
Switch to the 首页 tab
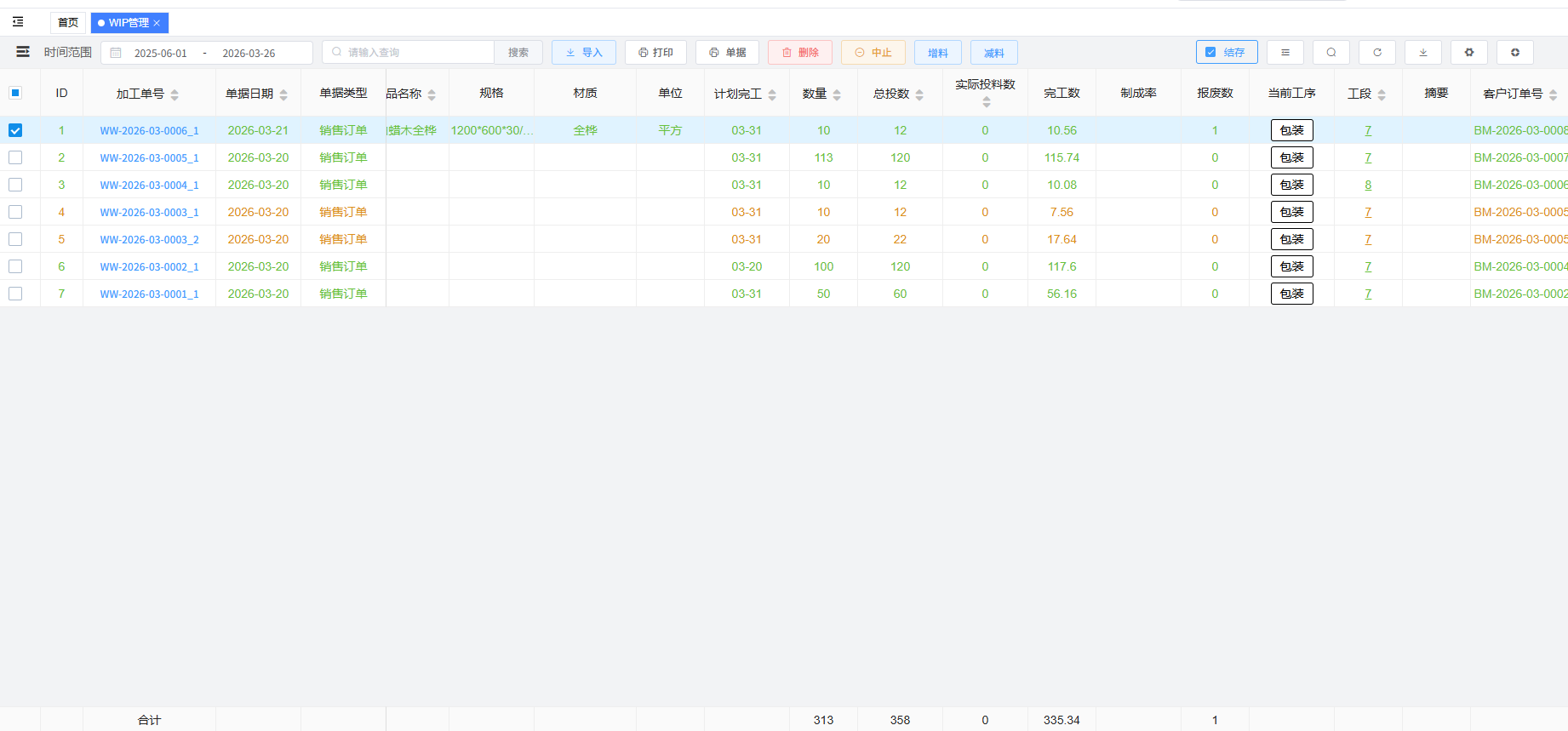click(x=68, y=23)
